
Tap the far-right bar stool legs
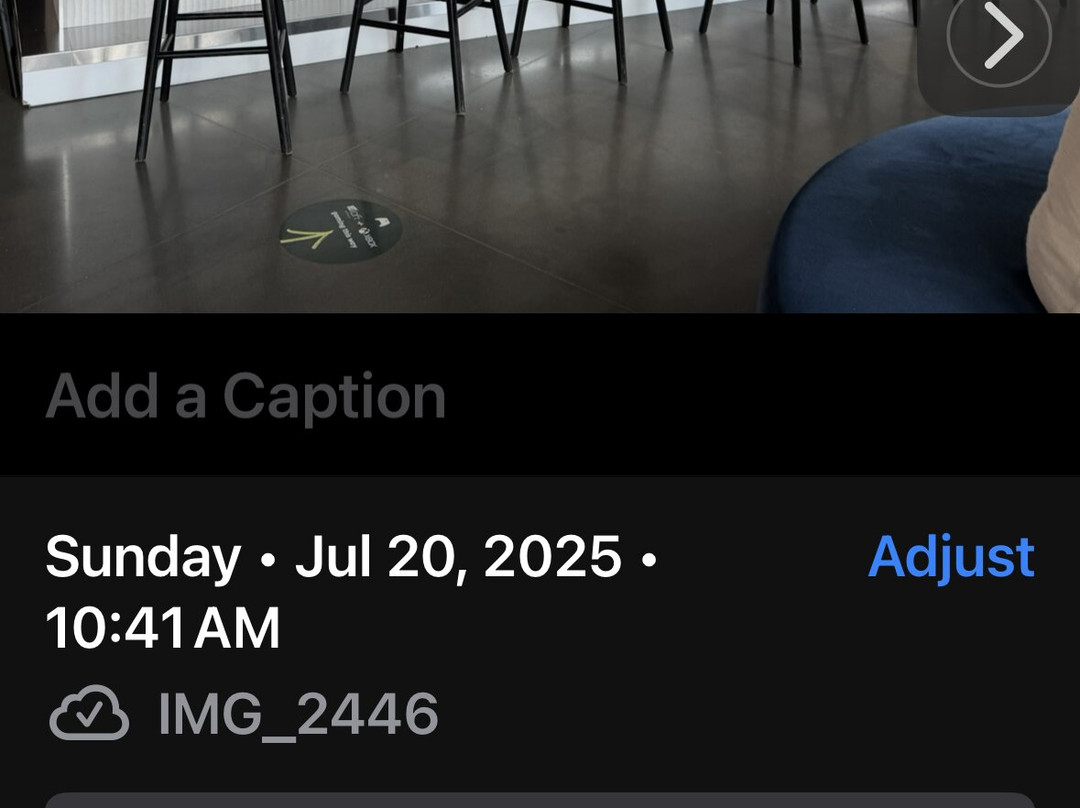[x=785, y=31]
